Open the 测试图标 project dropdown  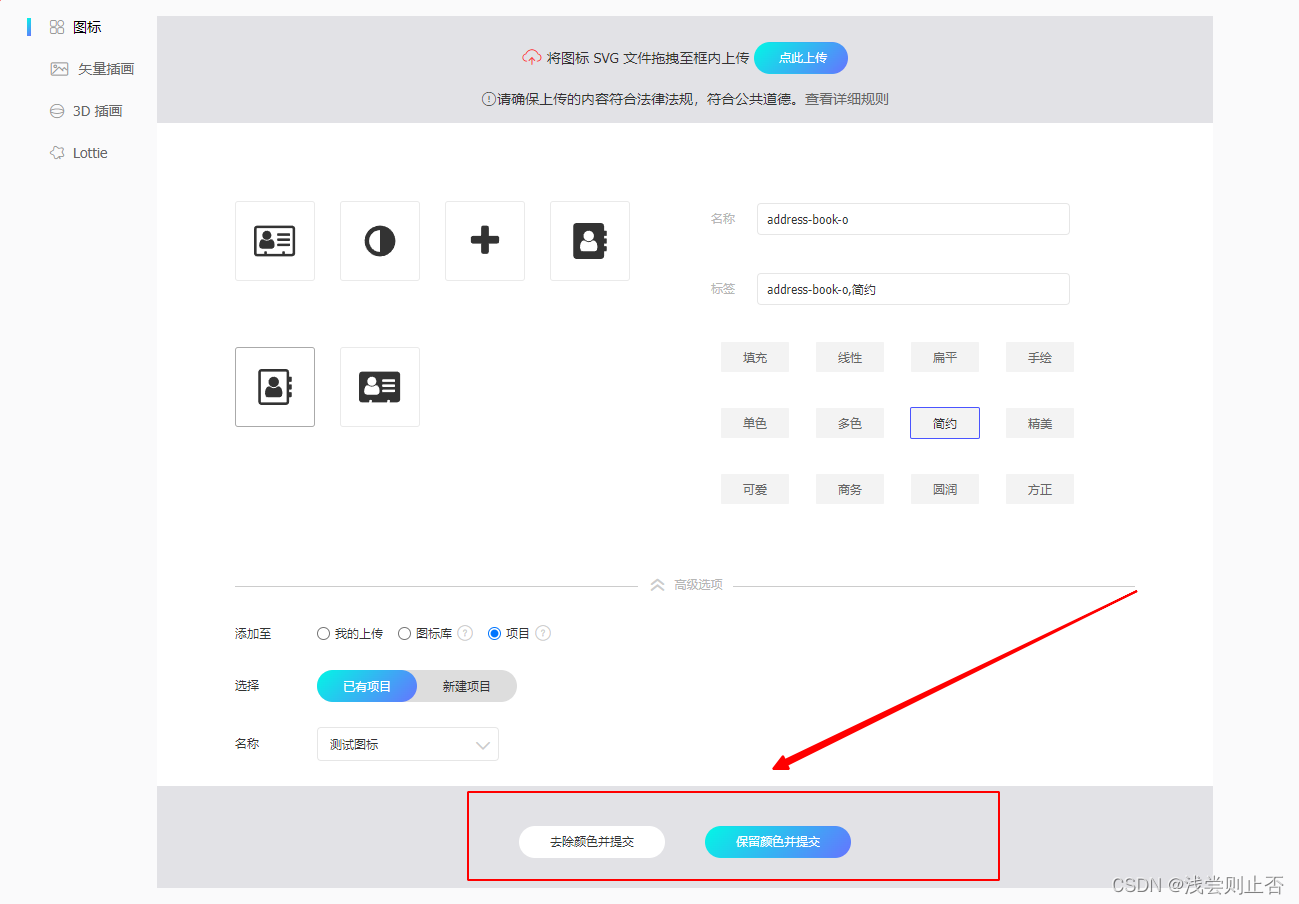pos(408,744)
